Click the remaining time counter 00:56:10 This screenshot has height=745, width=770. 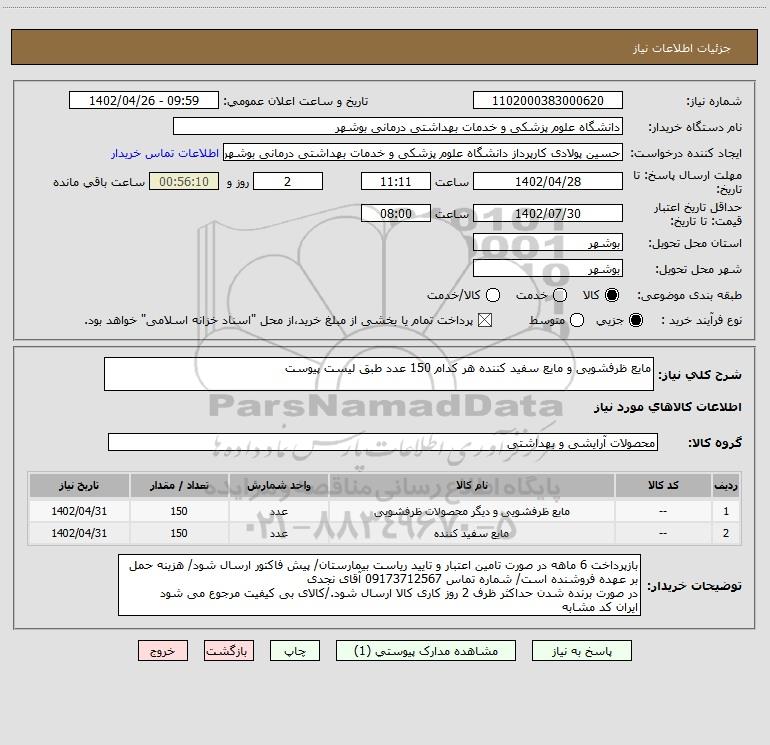coord(184,181)
